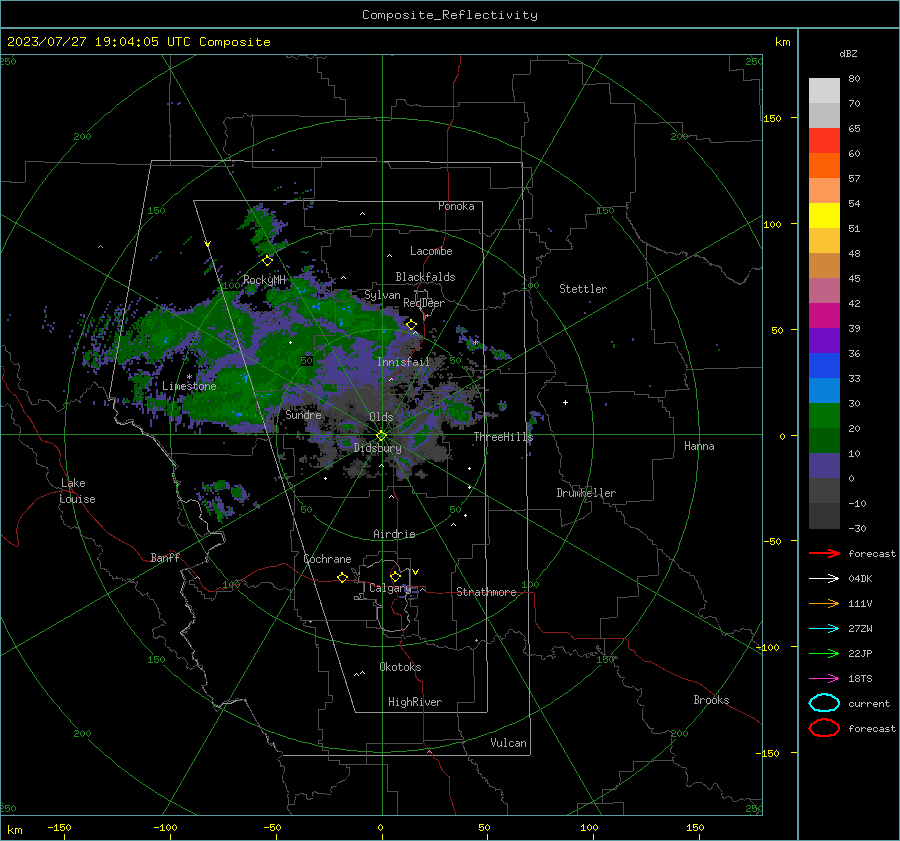Pick the dark green 10-20 dBZ swatch
Screen dimensions: 900x841
[x=824, y=440]
